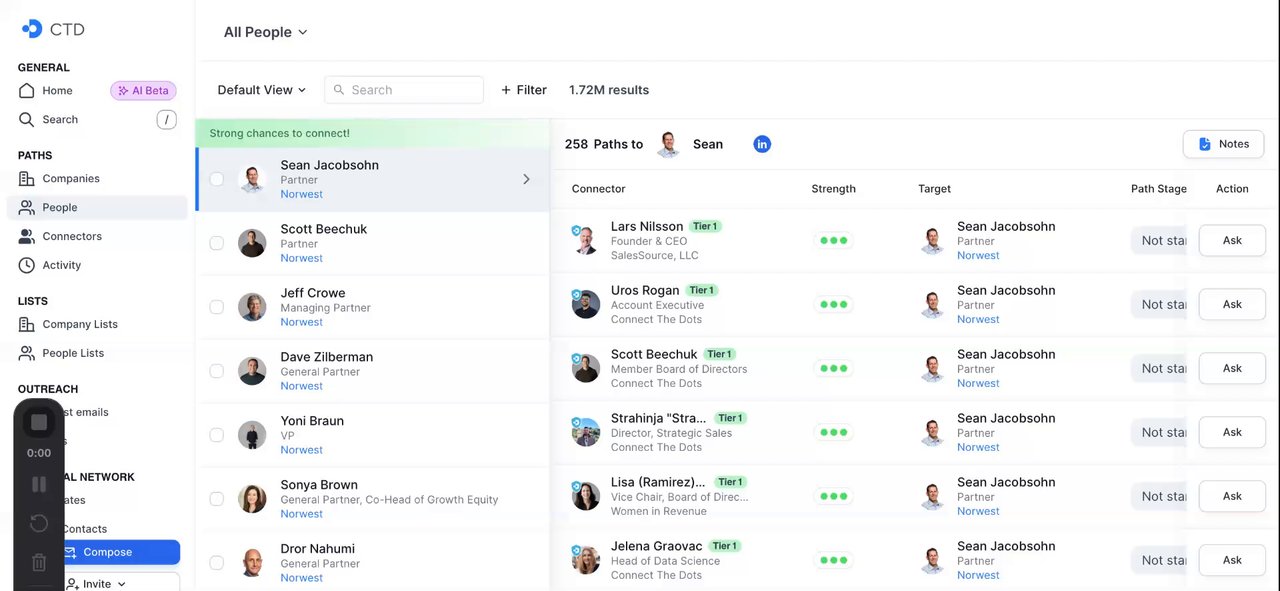Click the Connector column header
Image resolution: width=1280 pixels, height=591 pixels.
598,189
